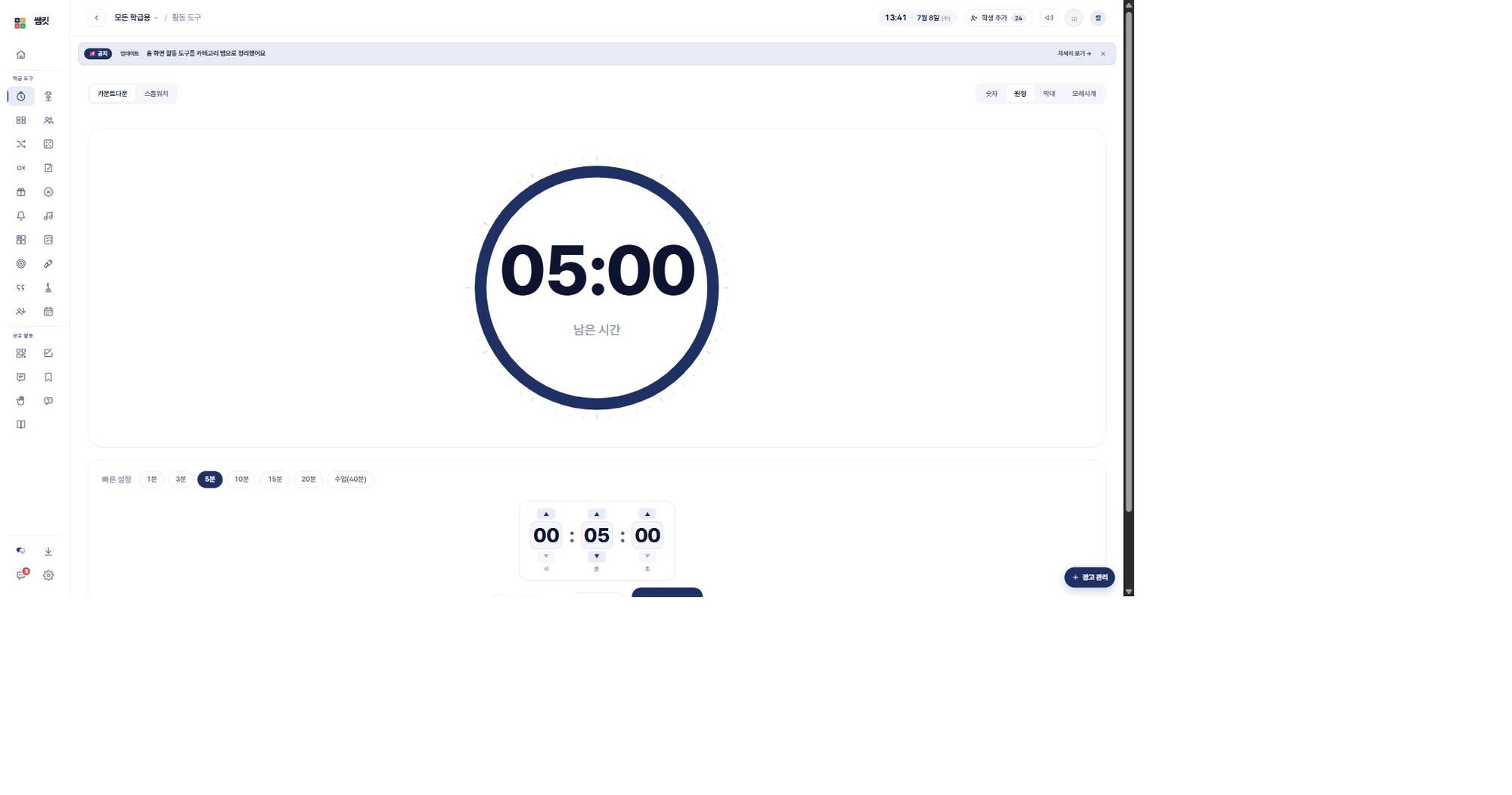Open the bell tool icon

click(x=21, y=216)
